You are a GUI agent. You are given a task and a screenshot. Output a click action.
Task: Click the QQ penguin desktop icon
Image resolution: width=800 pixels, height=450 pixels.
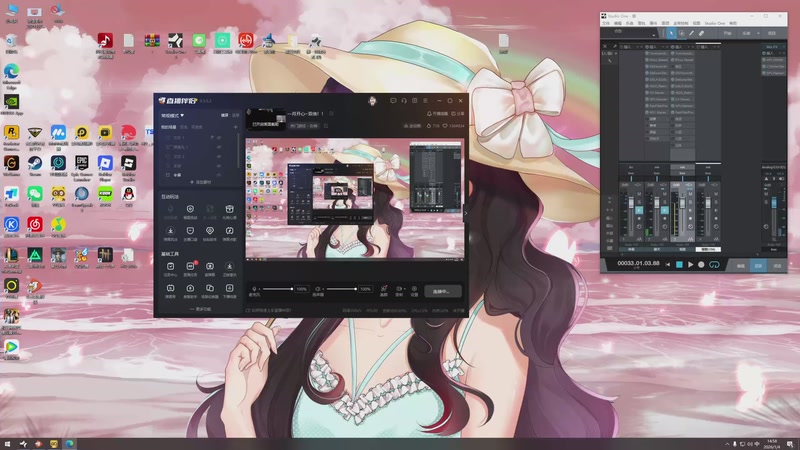coord(129,195)
